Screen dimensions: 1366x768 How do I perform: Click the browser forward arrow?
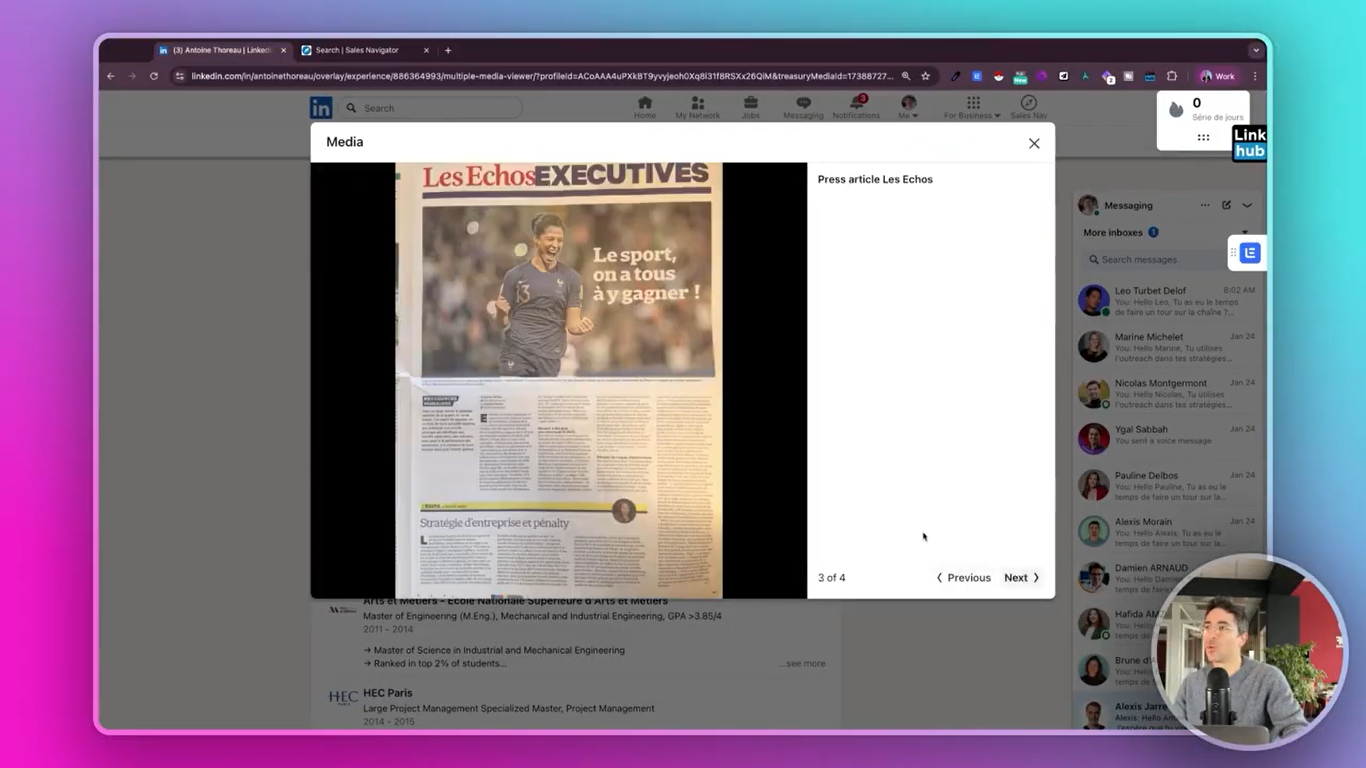(132, 76)
